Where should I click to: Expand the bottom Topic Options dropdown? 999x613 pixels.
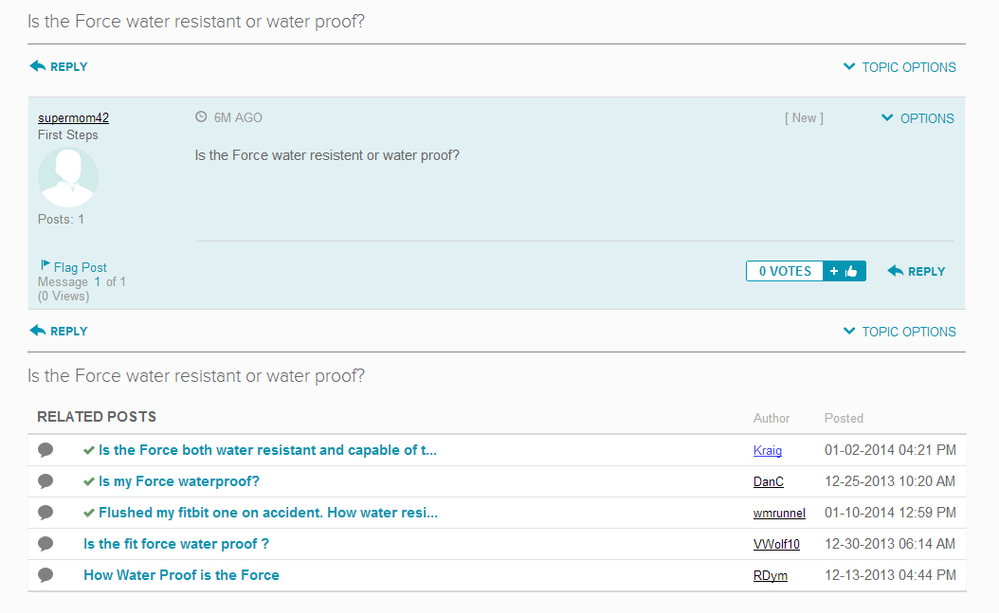click(x=899, y=331)
